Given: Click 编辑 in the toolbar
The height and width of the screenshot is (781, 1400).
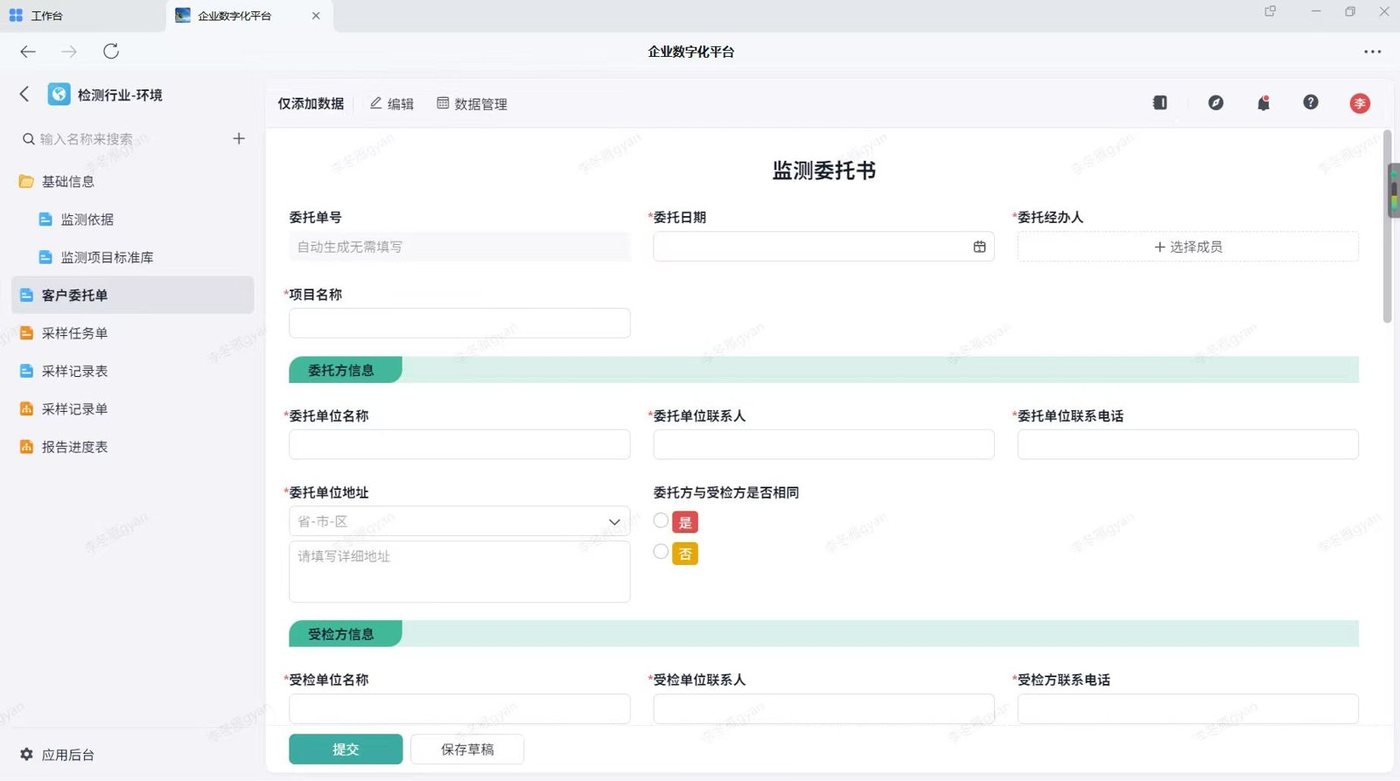Looking at the screenshot, I should pyautogui.click(x=392, y=104).
